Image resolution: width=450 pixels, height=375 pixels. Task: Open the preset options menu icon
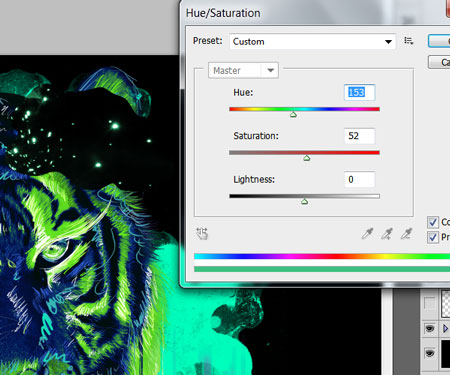tap(409, 41)
